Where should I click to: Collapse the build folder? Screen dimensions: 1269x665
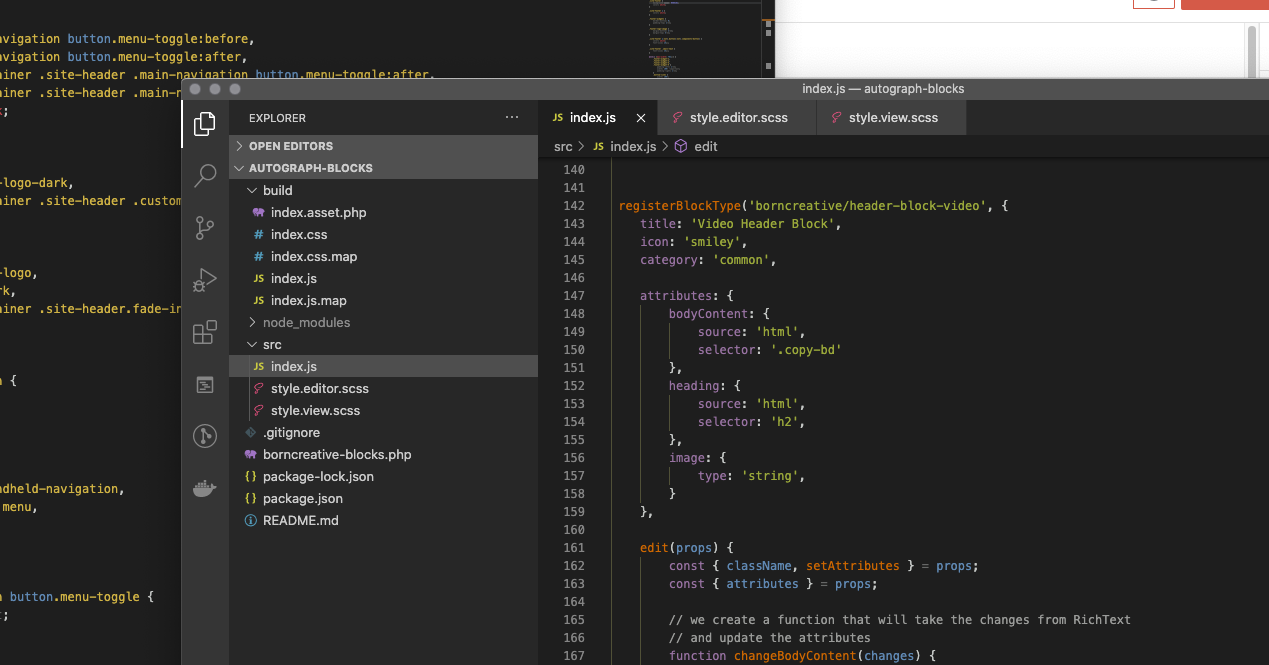(277, 190)
